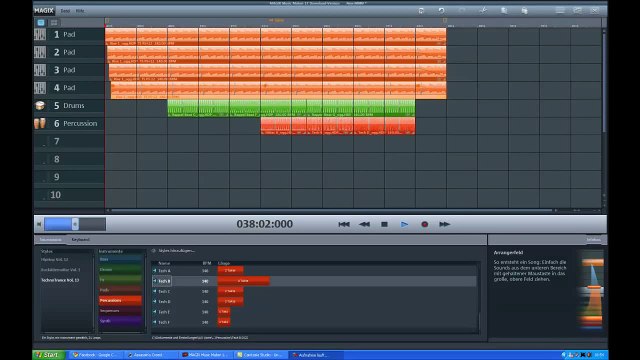Stop playback with the stop button
Viewport: 640px width, 360px height.
pos(384,224)
